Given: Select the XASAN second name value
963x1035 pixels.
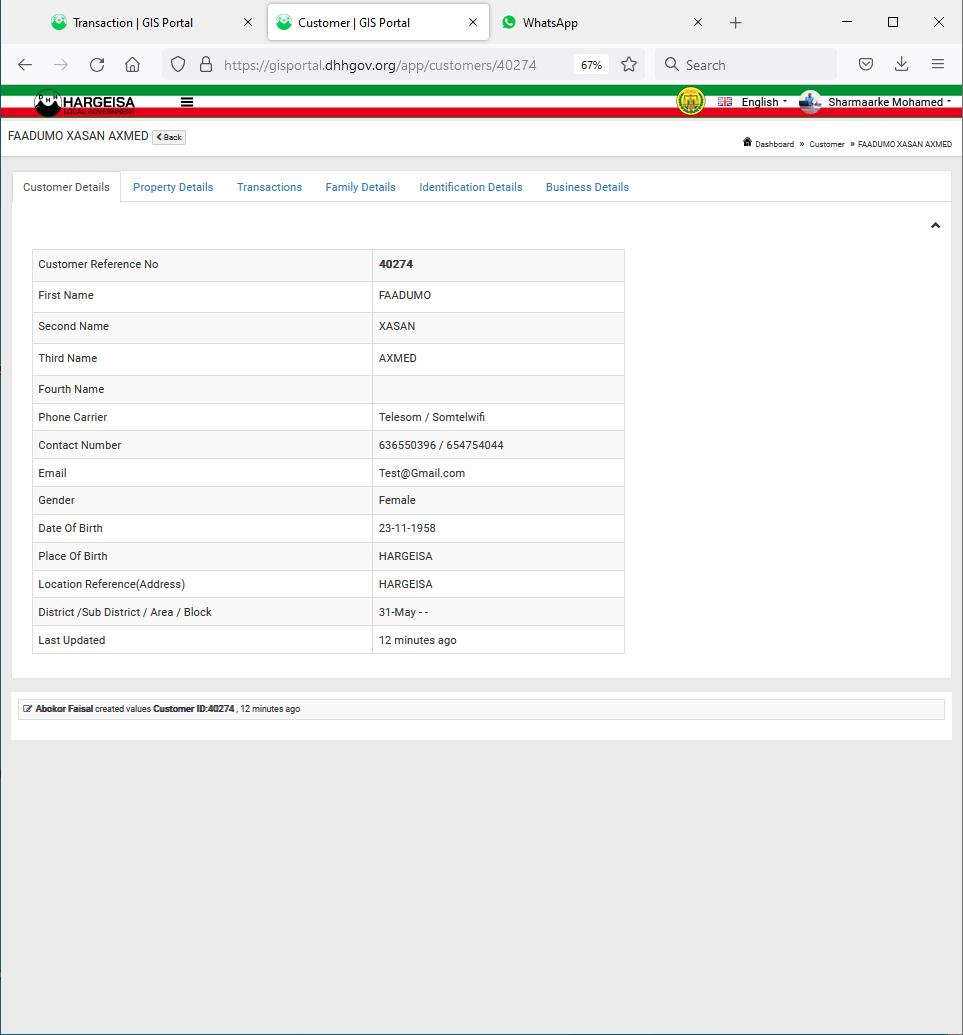Looking at the screenshot, I should (x=397, y=326).
